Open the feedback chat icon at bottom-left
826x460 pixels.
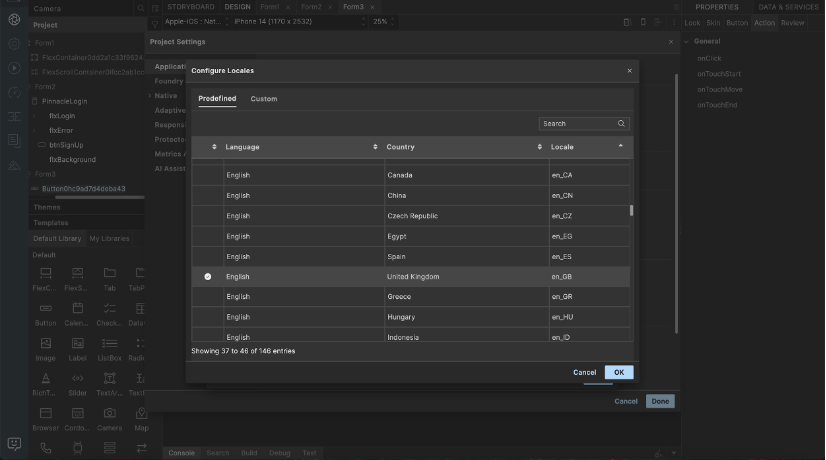pyautogui.click(x=14, y=443)
